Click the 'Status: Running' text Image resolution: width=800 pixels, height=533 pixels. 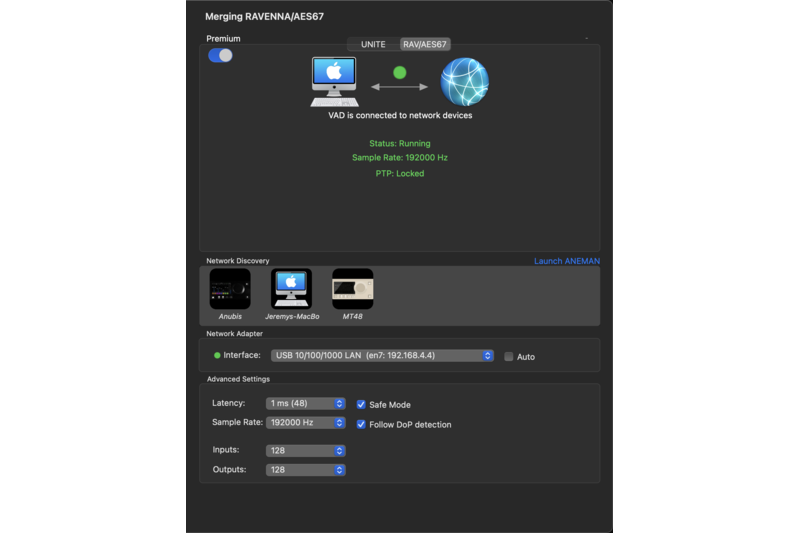coord(400,144)
